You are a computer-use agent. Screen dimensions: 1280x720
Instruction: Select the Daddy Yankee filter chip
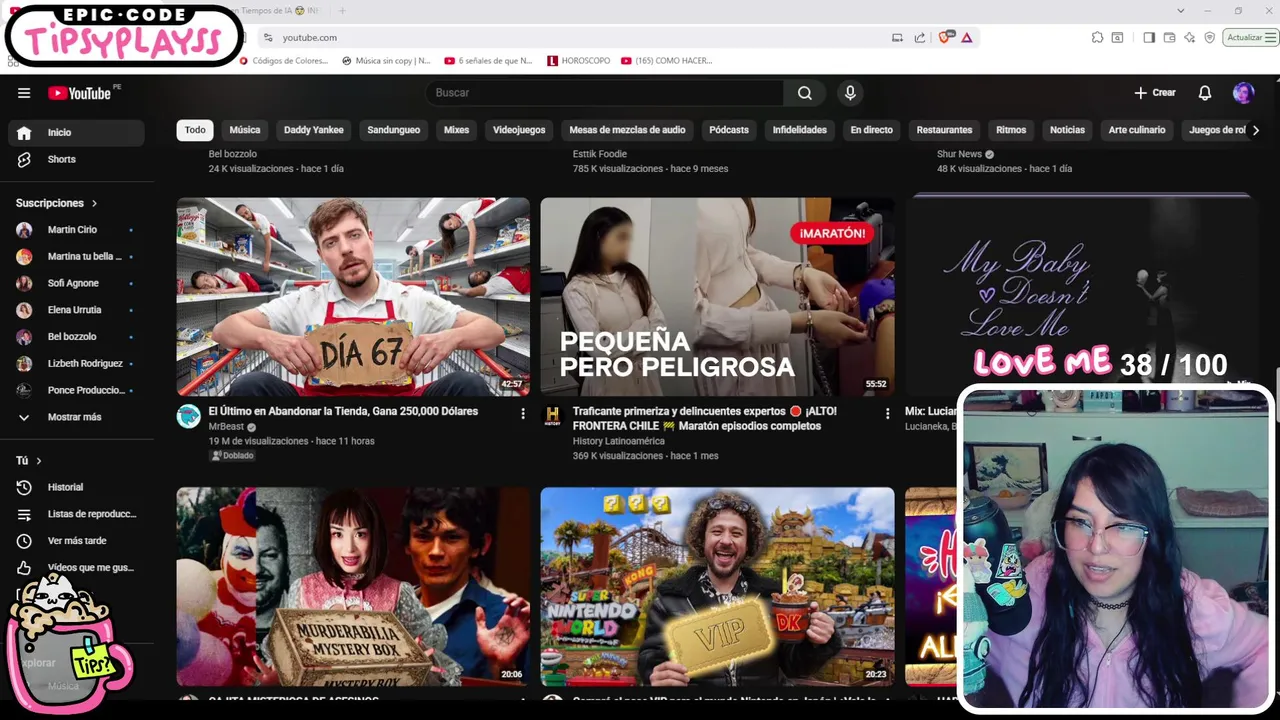click(x=314, y=130)
